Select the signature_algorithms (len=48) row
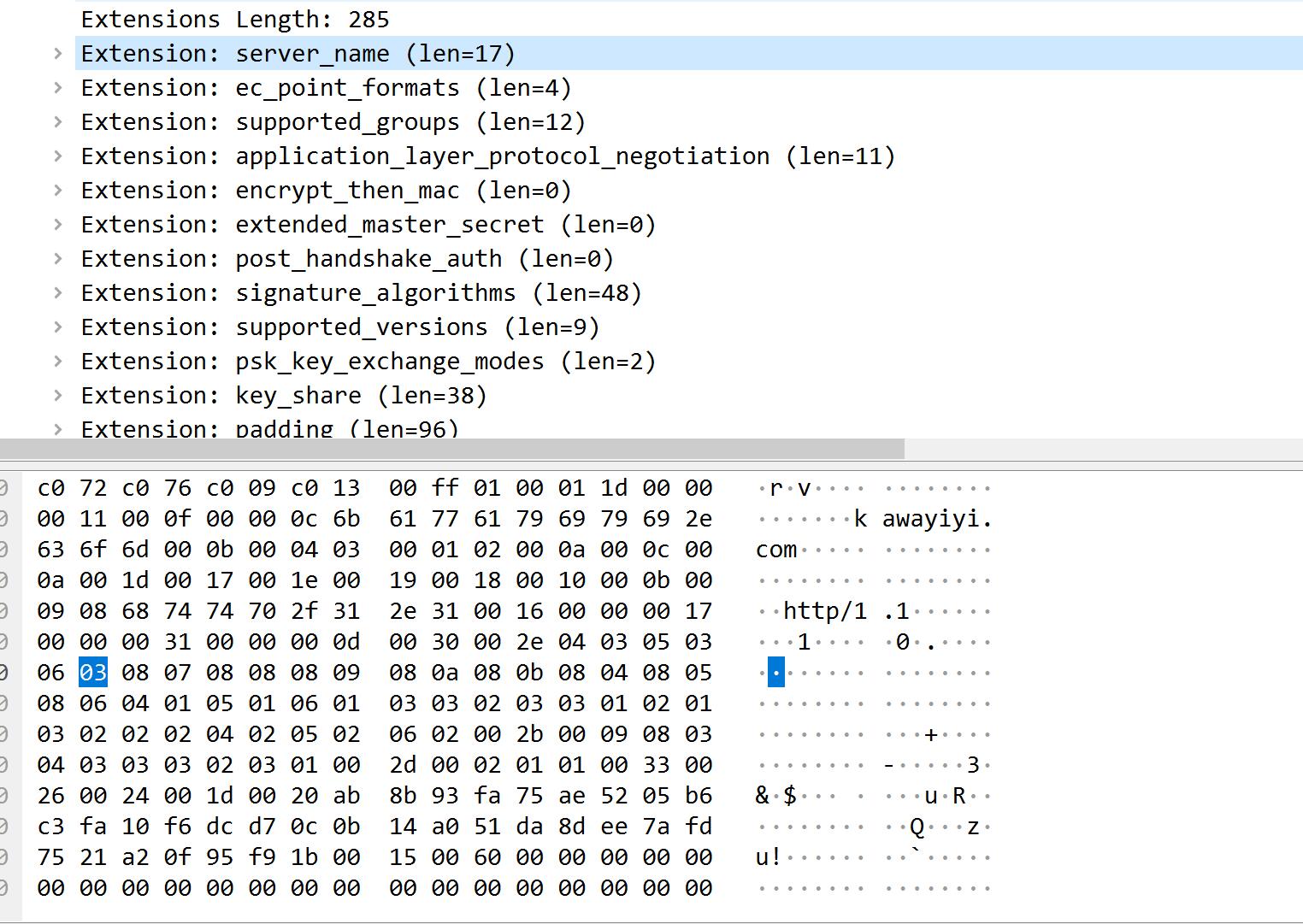This screenshot has height=924, width=1303. point(361,293)
